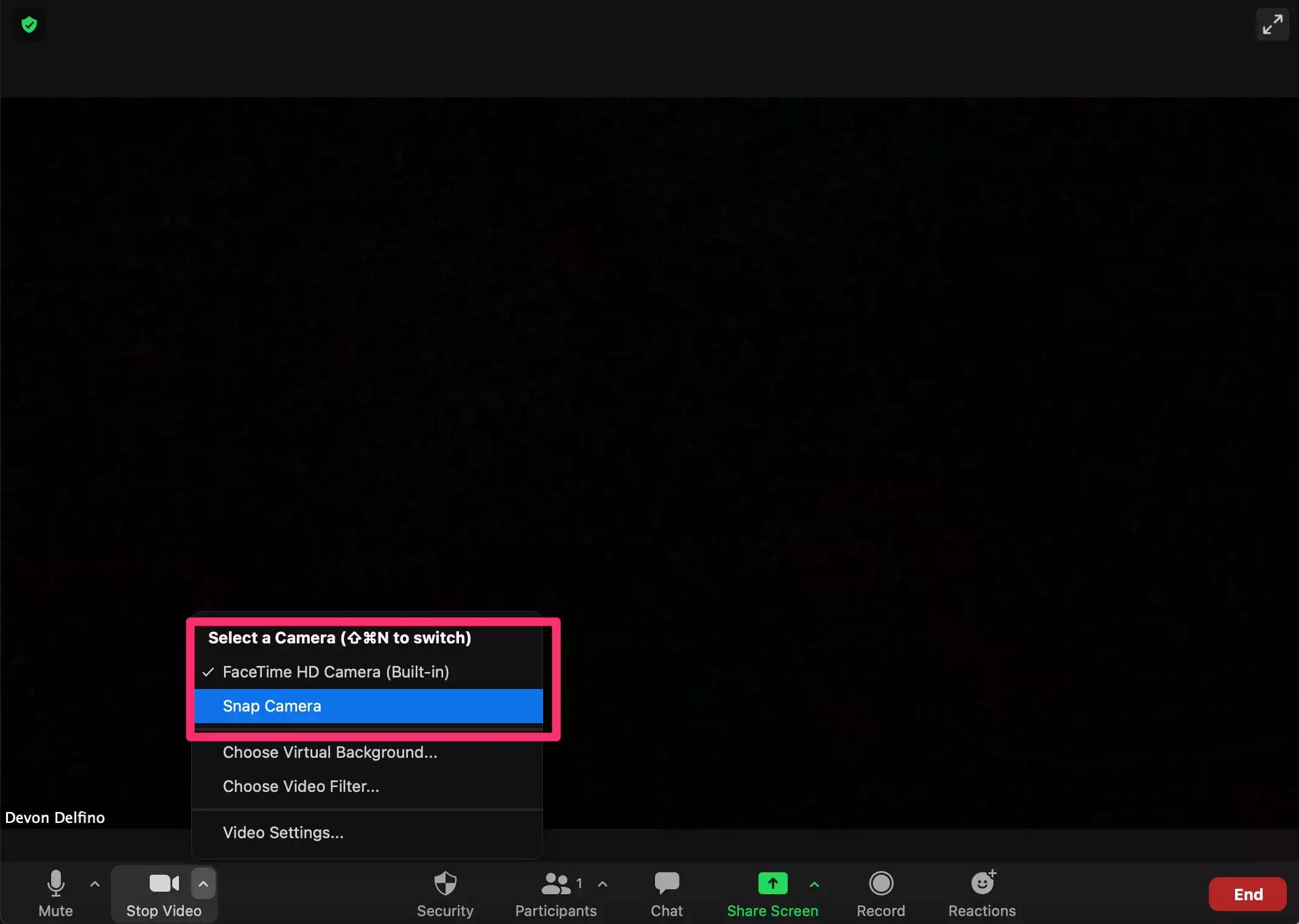
Task: Open Choose Video Filter option
Action: click(x=301, y=786)
